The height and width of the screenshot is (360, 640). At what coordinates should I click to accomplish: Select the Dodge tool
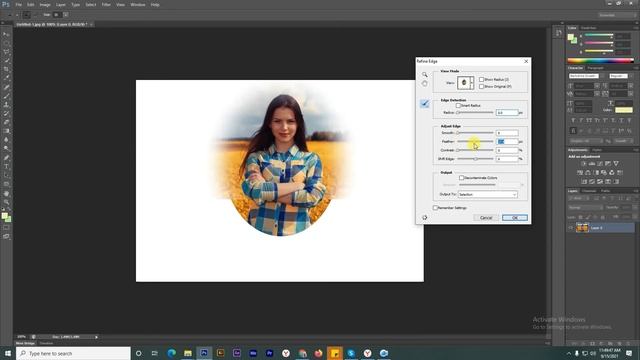[7, 149]
